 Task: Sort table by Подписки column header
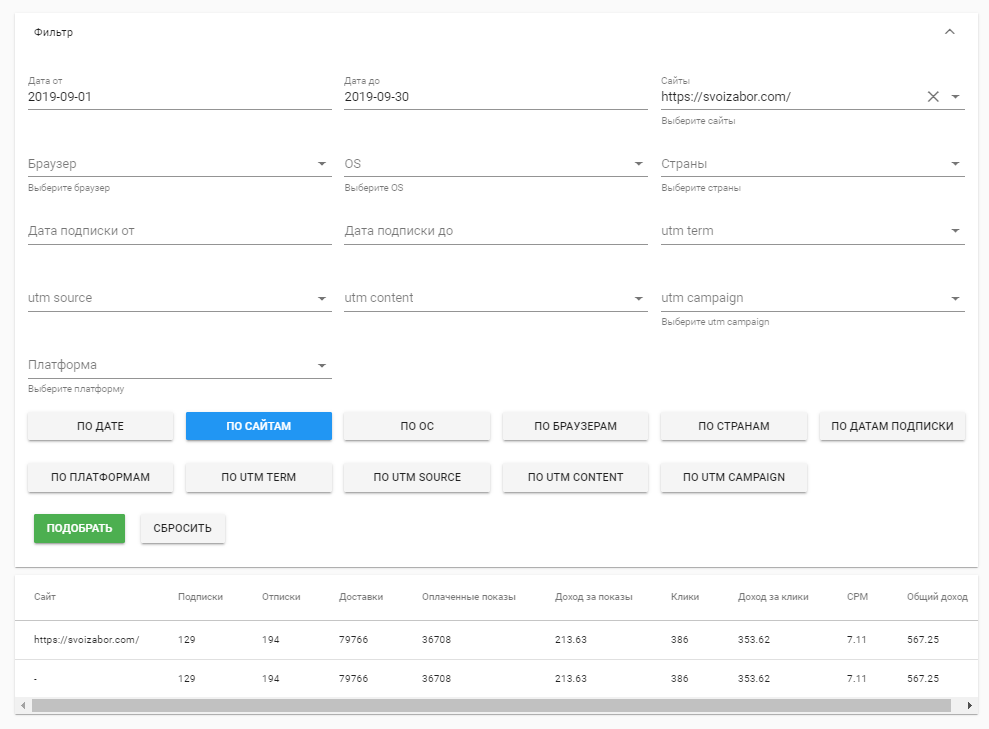point(200,597)
